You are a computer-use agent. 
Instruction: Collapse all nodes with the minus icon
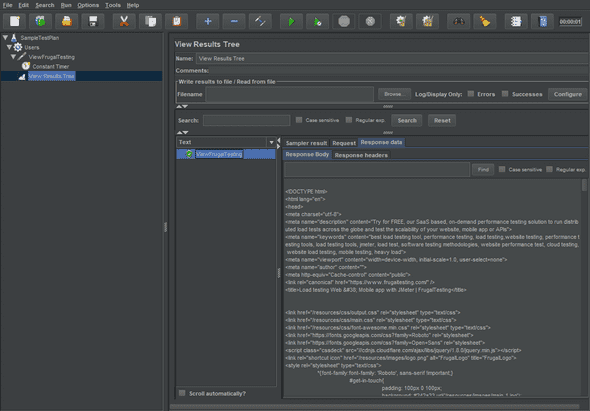click(234, 21)
